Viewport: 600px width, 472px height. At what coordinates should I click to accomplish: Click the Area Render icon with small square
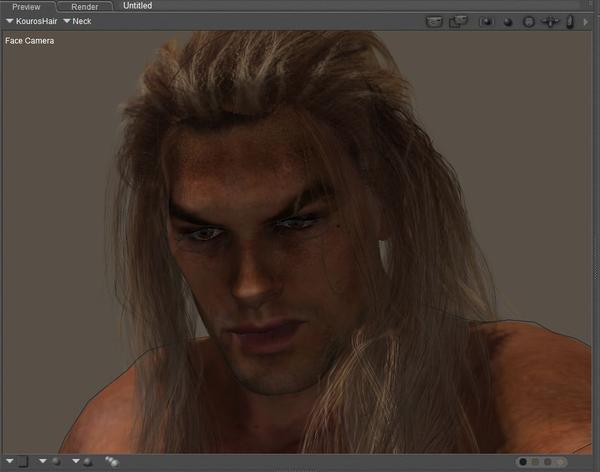(x=458, y=21)
